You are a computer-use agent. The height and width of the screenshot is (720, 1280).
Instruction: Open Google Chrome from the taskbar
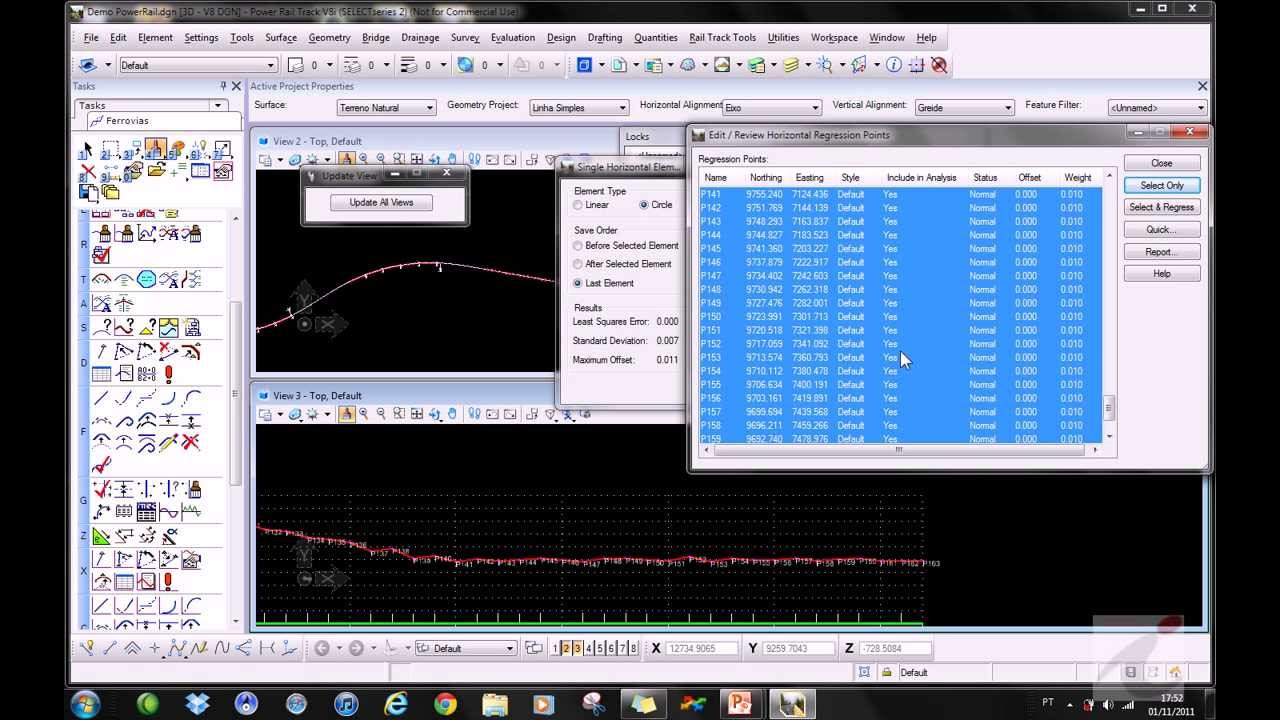point(445,704)
